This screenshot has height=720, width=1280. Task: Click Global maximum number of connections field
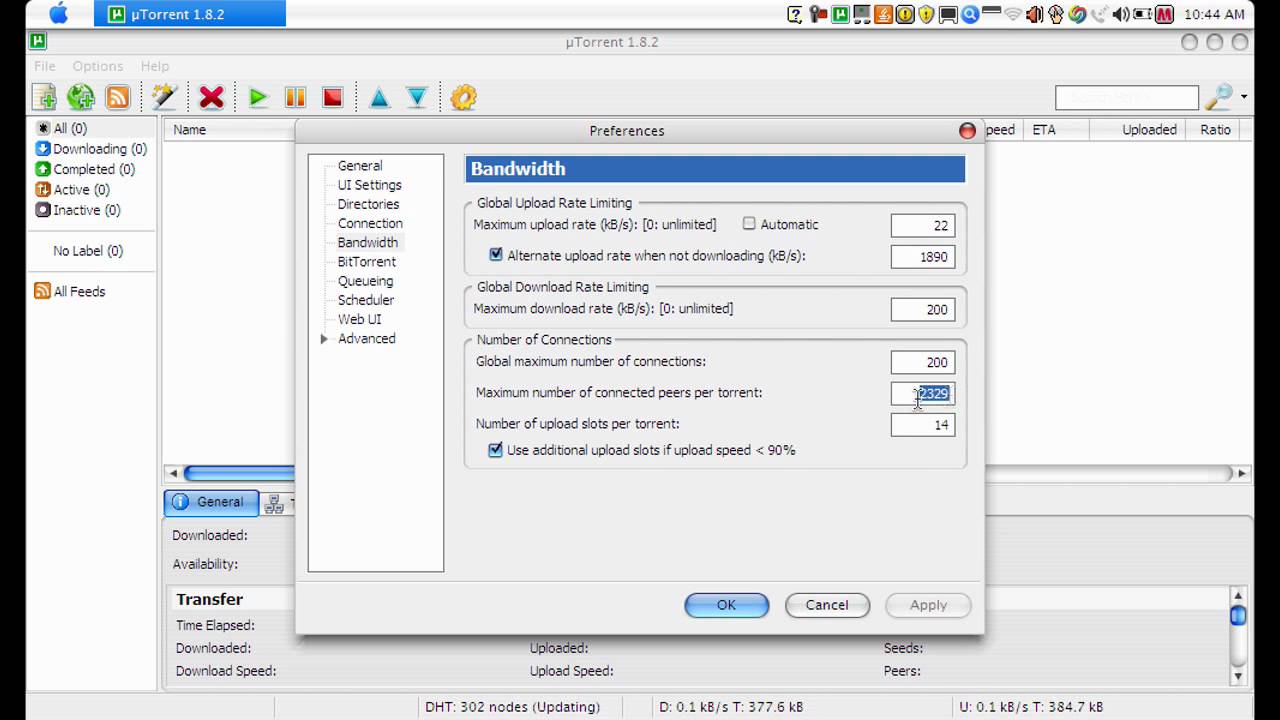click(923, 363)
